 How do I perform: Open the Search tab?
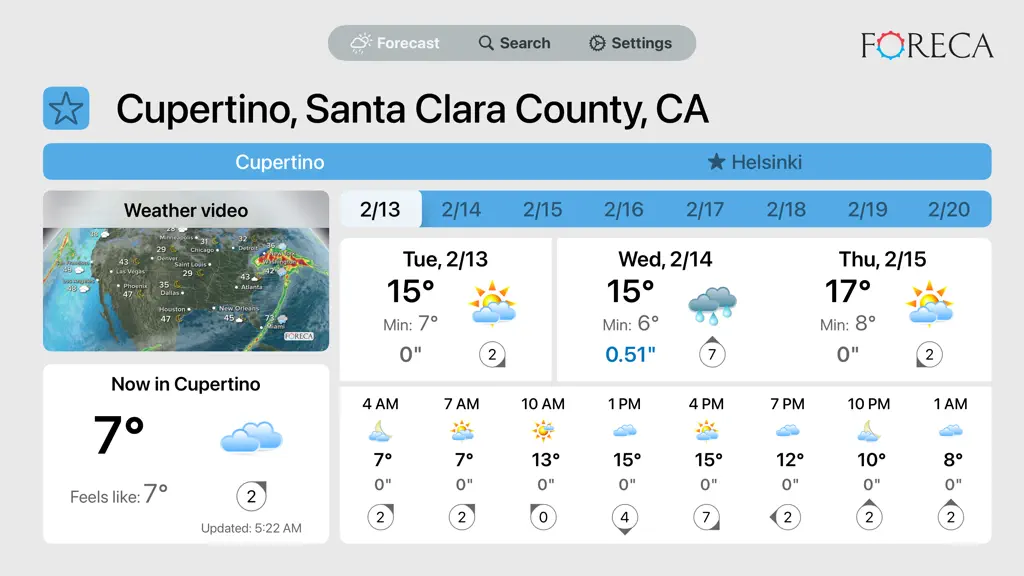515,43
